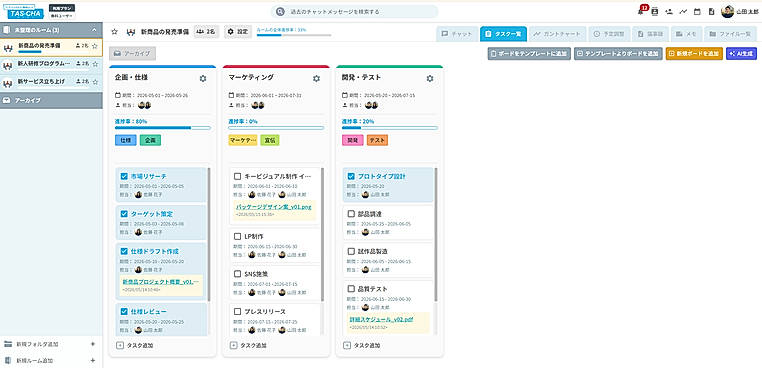The width and height of the screenshot is (762, 368).
Task: Favorite the 新商品の発売準備 room in sidebar
Action: tap(95, 47)
